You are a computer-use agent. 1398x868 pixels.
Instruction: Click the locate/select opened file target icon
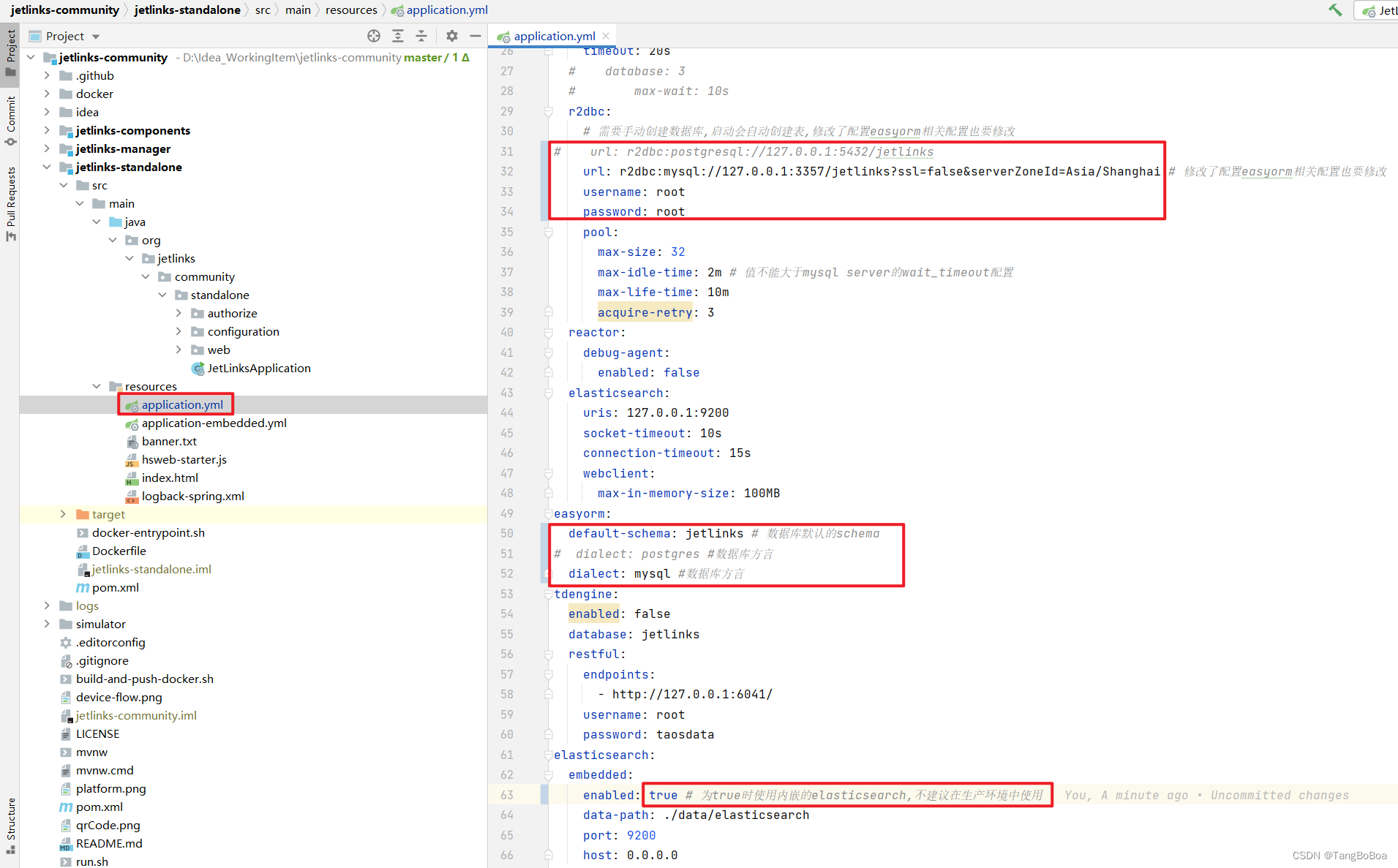click(x=374, y=36)
